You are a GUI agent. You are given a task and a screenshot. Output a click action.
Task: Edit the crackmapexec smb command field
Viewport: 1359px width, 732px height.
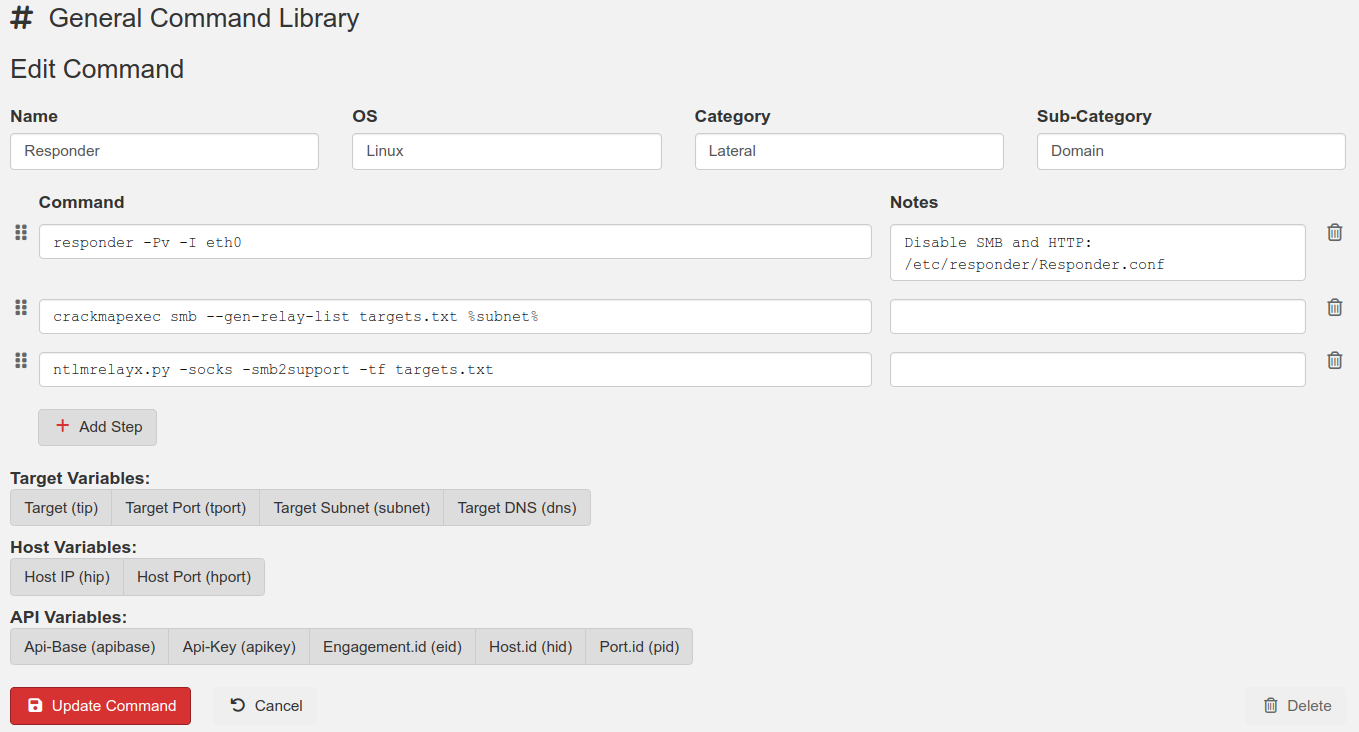tap(455, 317)
